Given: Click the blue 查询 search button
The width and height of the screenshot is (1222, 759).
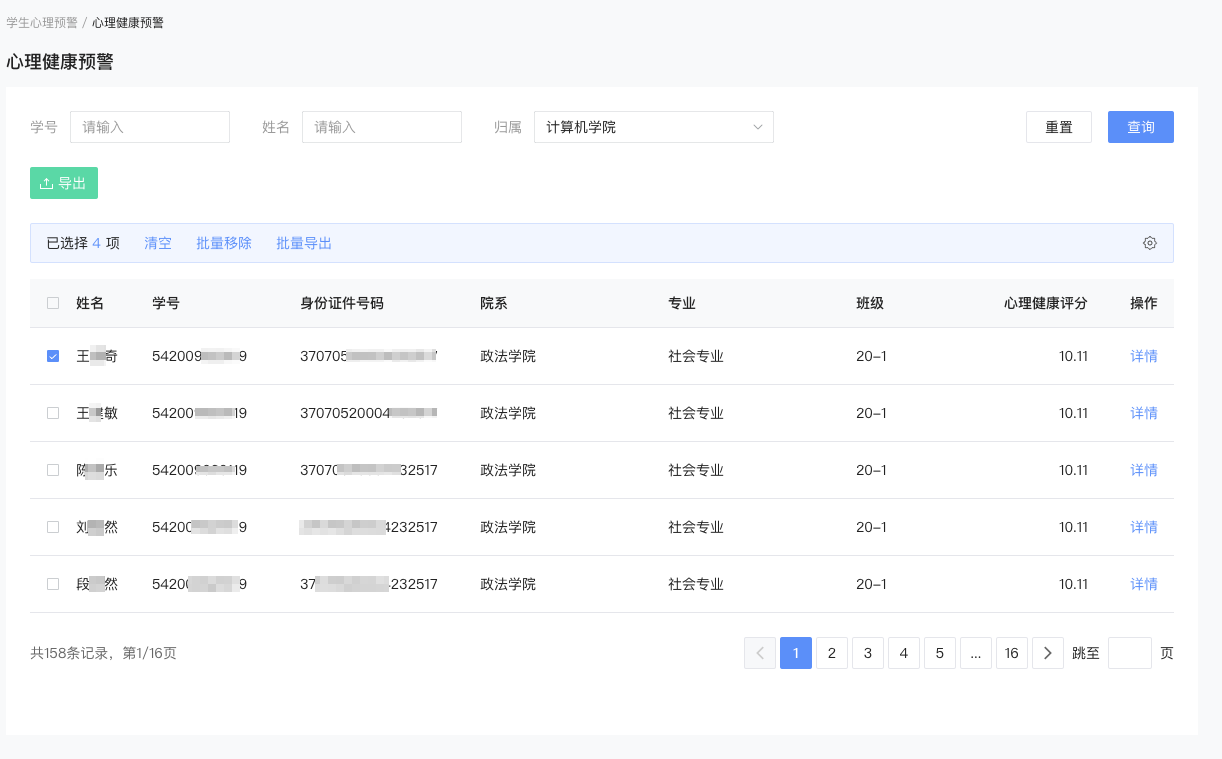Looking at the screenshot, I should 1140,127.
